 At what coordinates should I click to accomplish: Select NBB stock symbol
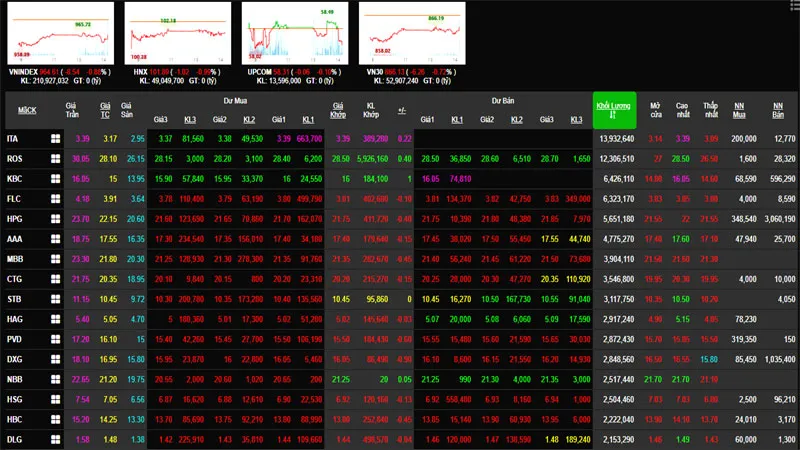tap(14, 379)
